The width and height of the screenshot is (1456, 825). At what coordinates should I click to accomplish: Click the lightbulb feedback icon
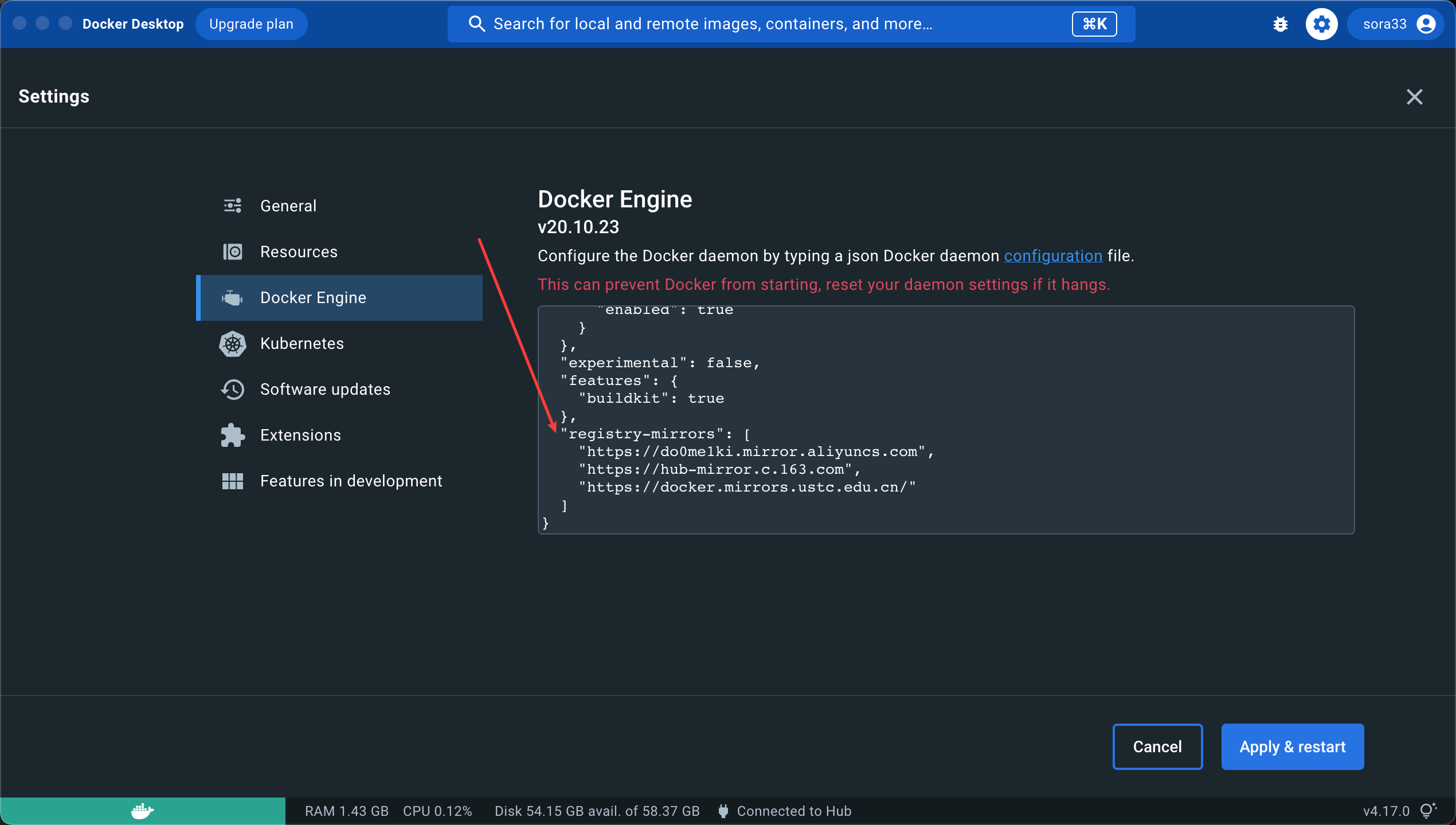point(1427,811)
